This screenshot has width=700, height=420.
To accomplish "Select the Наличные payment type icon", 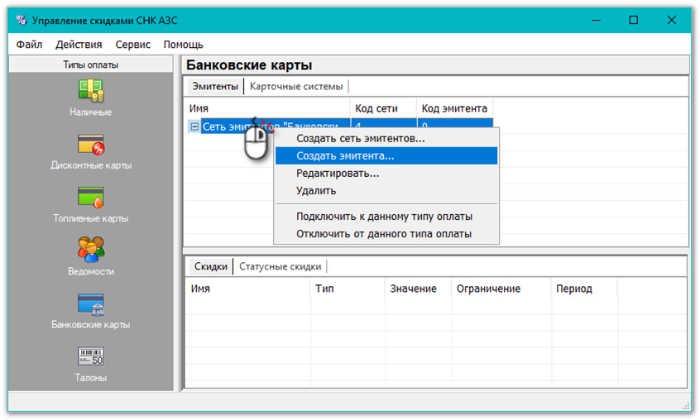I will [x=91, y=90].
